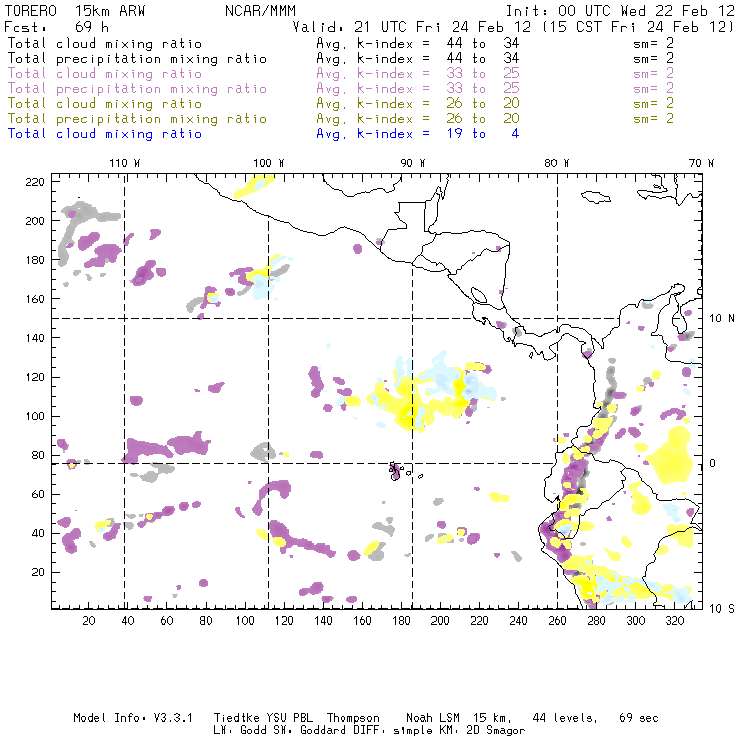The image size is (740, 740).
Task: Click the "180" tick on the horizontal axis
Action: [x=401, y=621]
